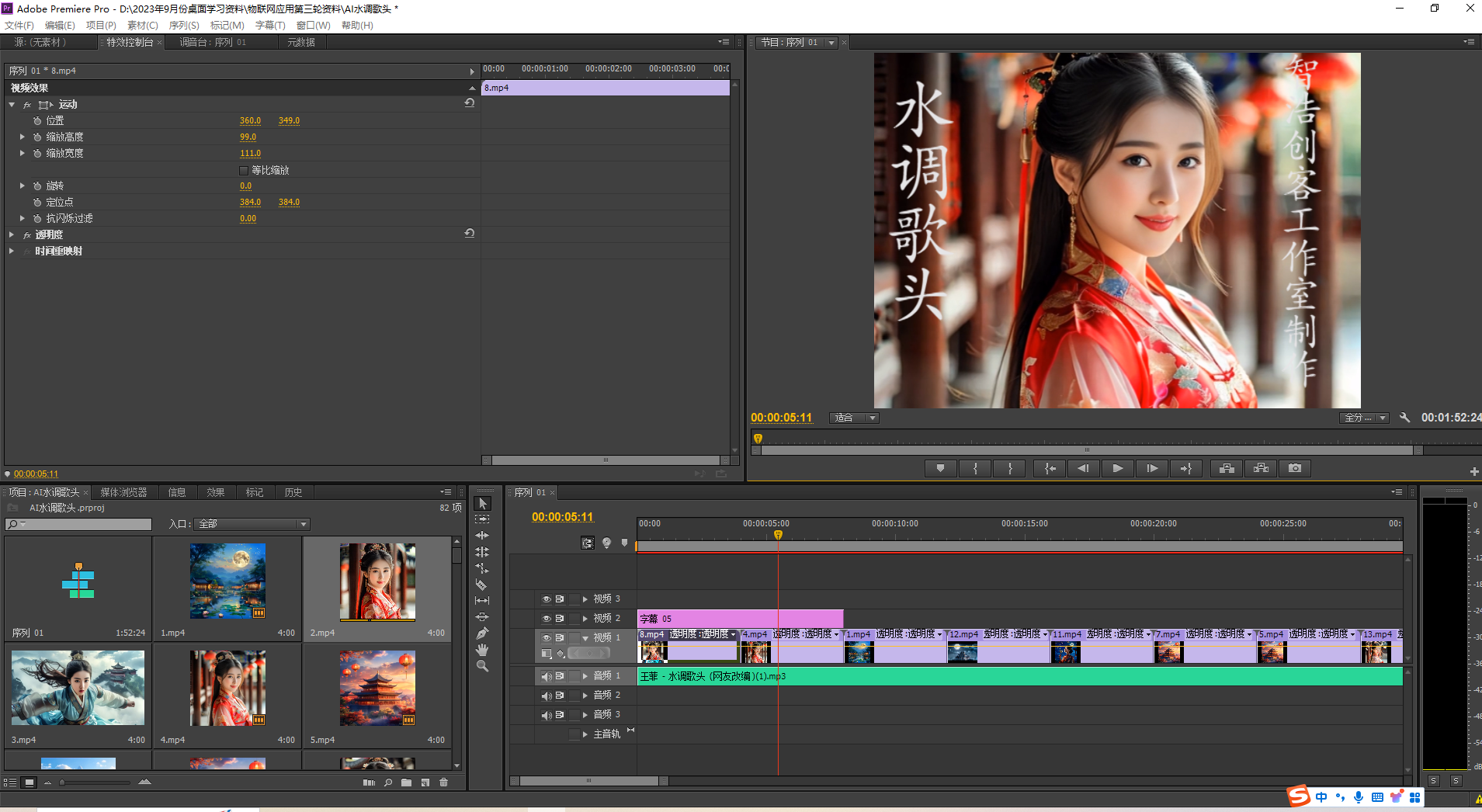The image size is (1482, 812).
Task: Select the Rolling Edit tool
Action: [x=482, y=552]
